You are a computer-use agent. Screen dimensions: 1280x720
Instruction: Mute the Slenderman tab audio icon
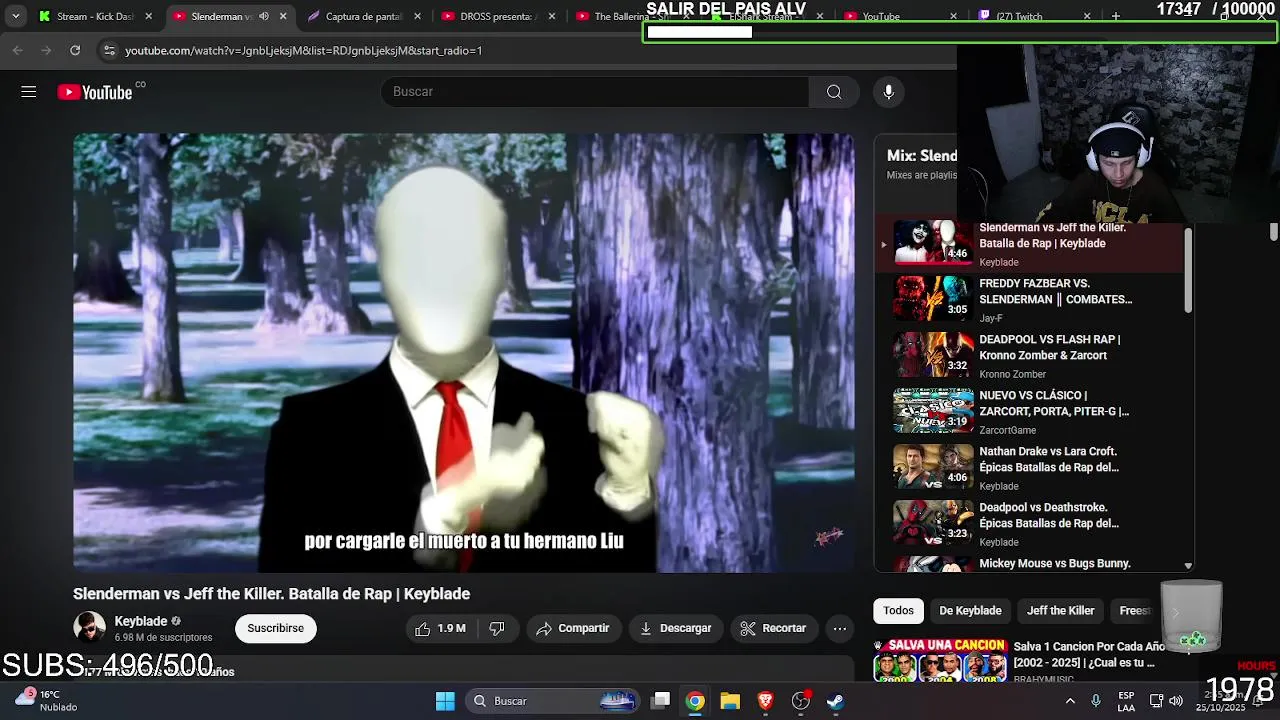(264, 16)
